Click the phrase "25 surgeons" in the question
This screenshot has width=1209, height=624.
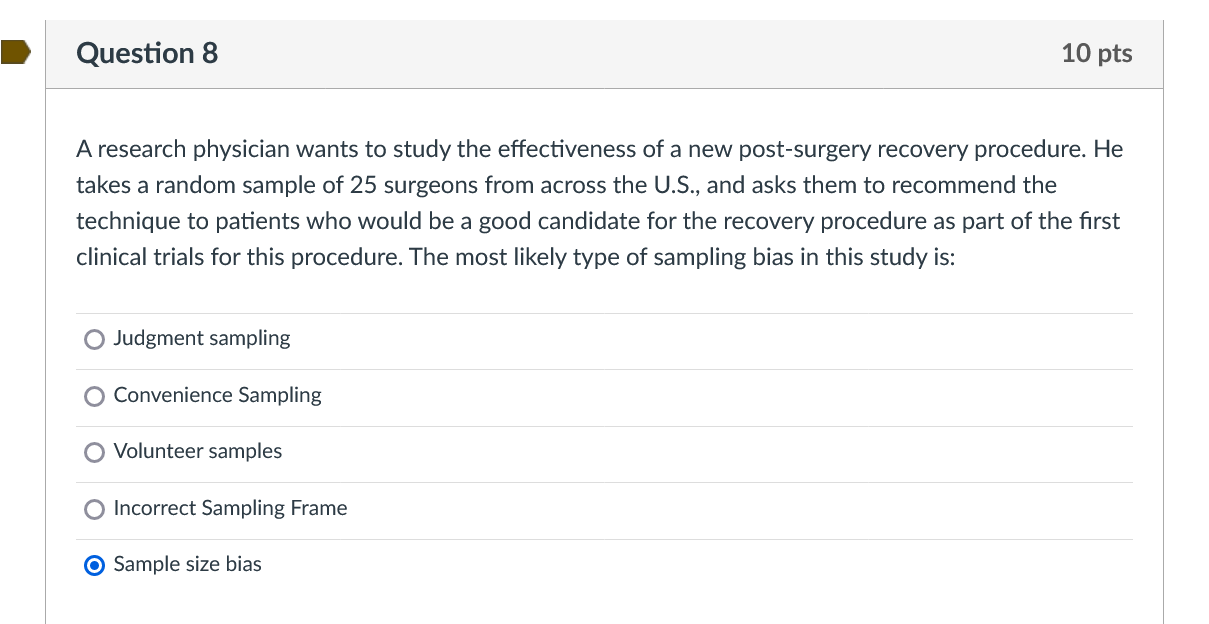tap(406, 186)
